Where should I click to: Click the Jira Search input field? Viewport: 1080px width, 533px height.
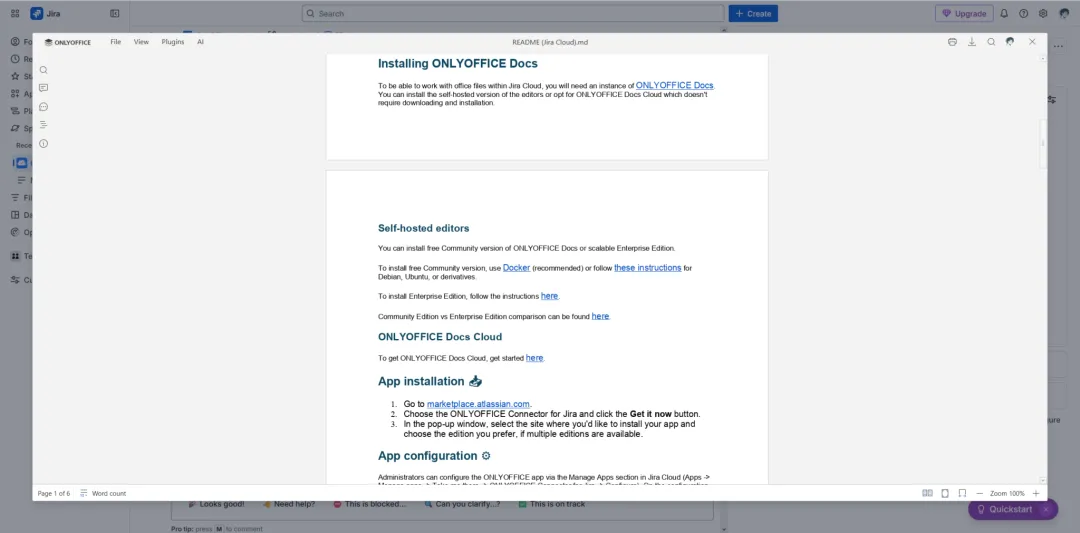tap(513, 13)
